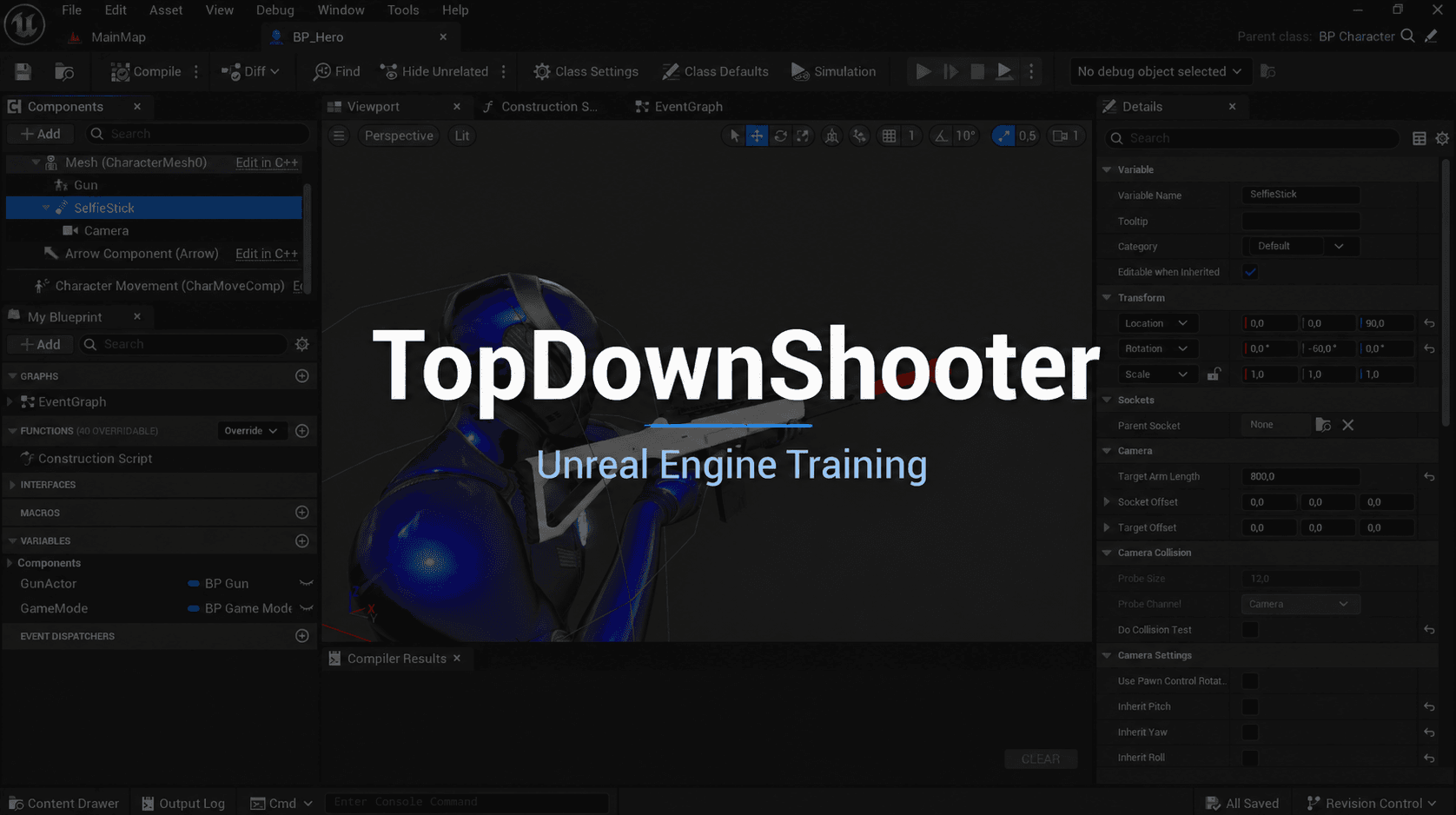The width and height of the screenshot is (1456, 815).
Task: Compile the blueprint
Action: [146, 71]
